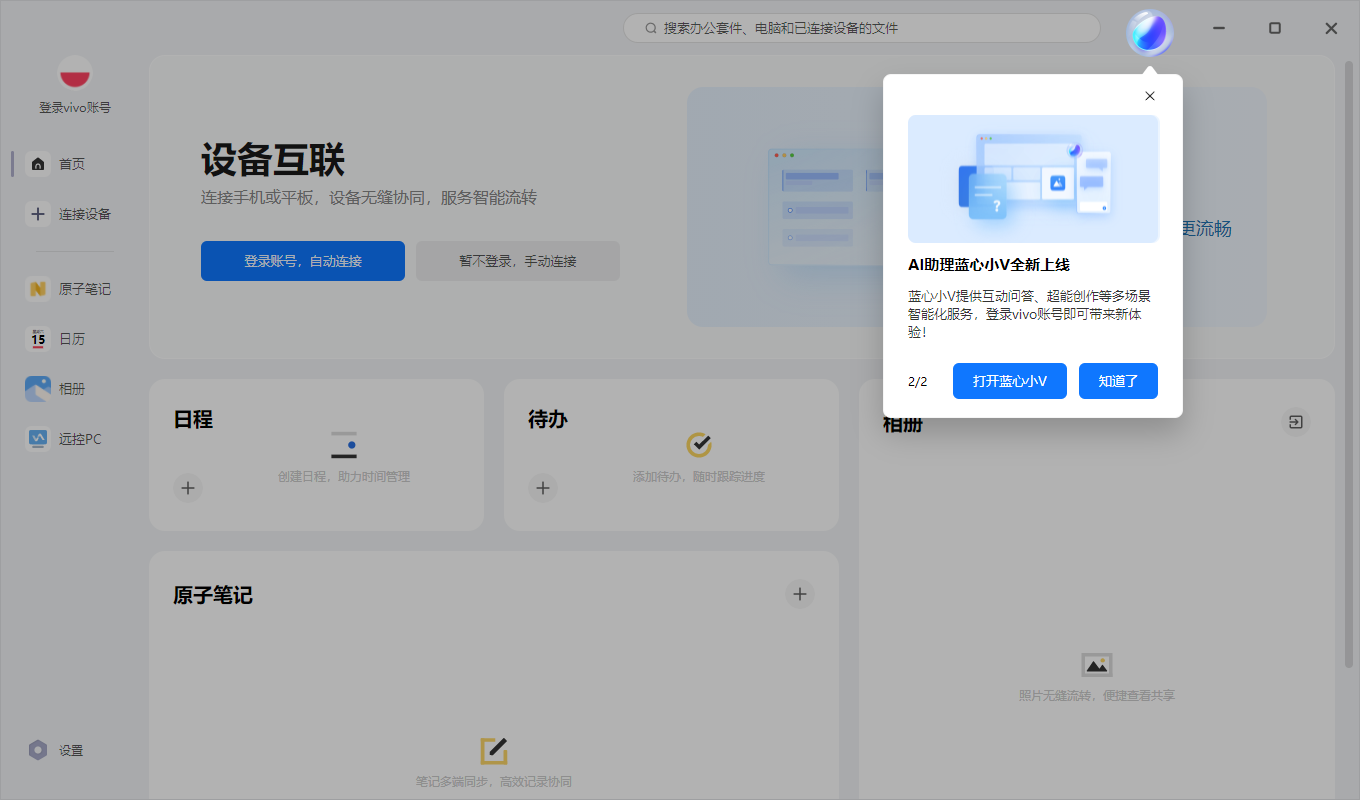Click the 设备互联 heading
The width and height of the screenshot is (1360, 800).
(273, 160)
